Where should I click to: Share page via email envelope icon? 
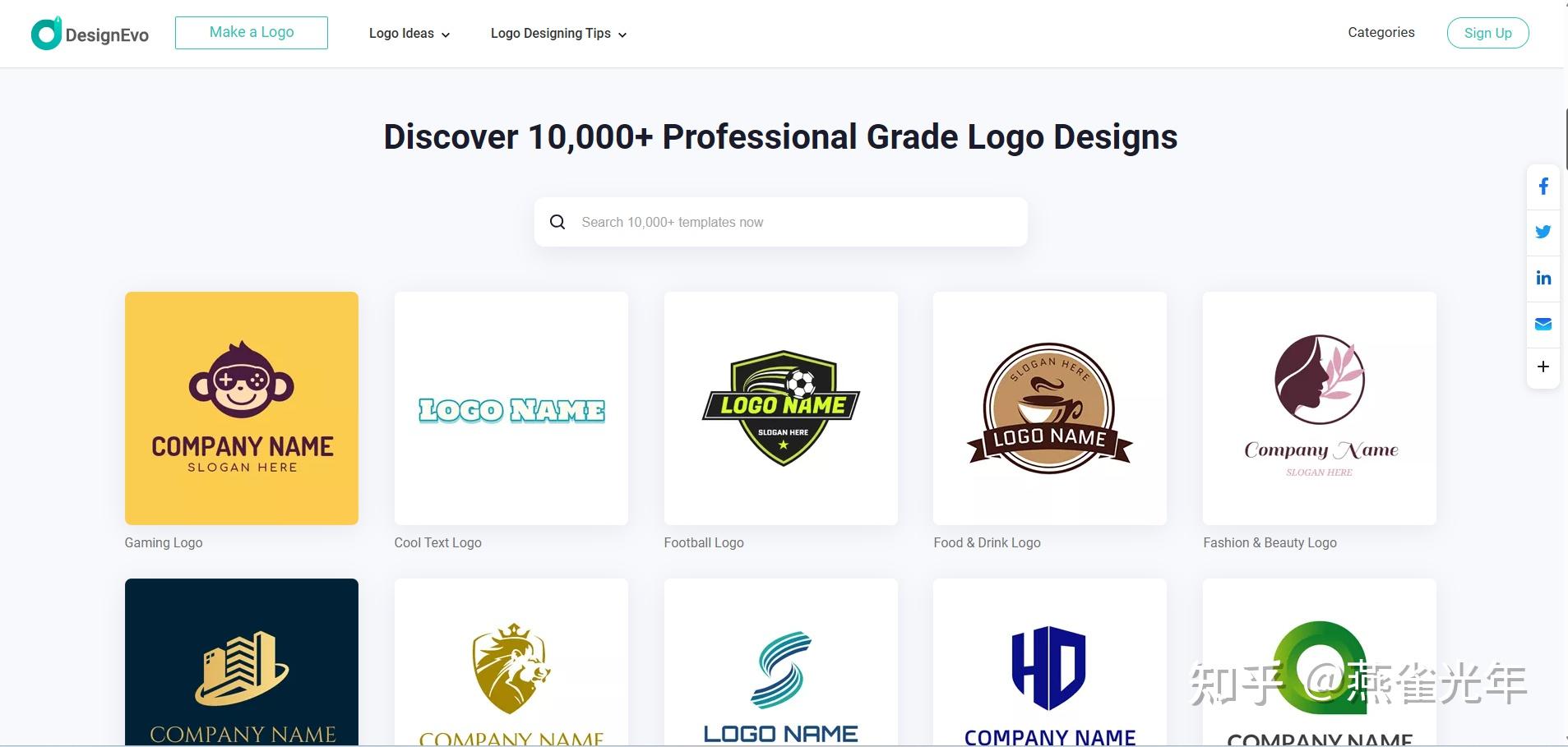(1543, 324)
